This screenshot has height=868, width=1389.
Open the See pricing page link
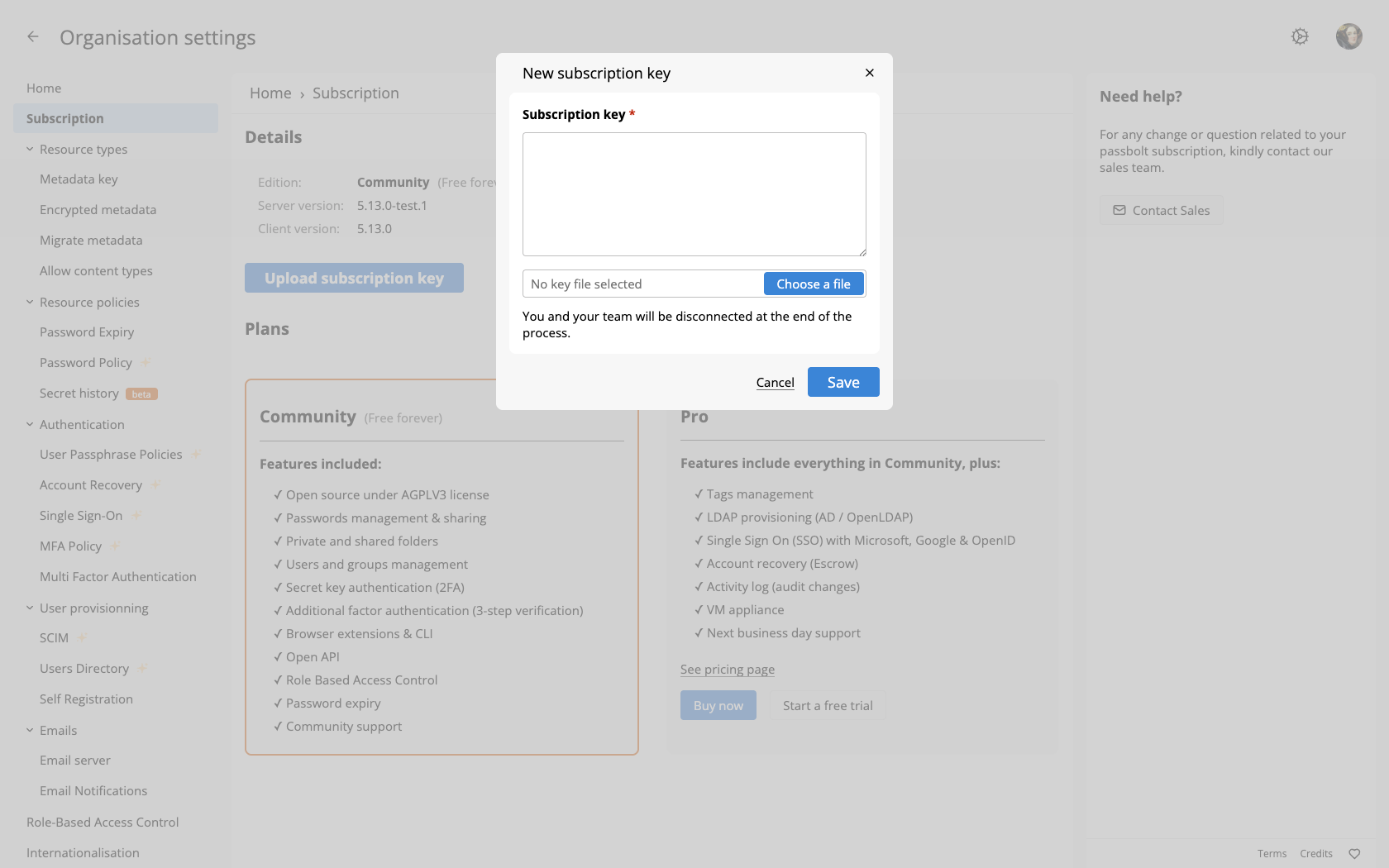click(x=728, y=670)
